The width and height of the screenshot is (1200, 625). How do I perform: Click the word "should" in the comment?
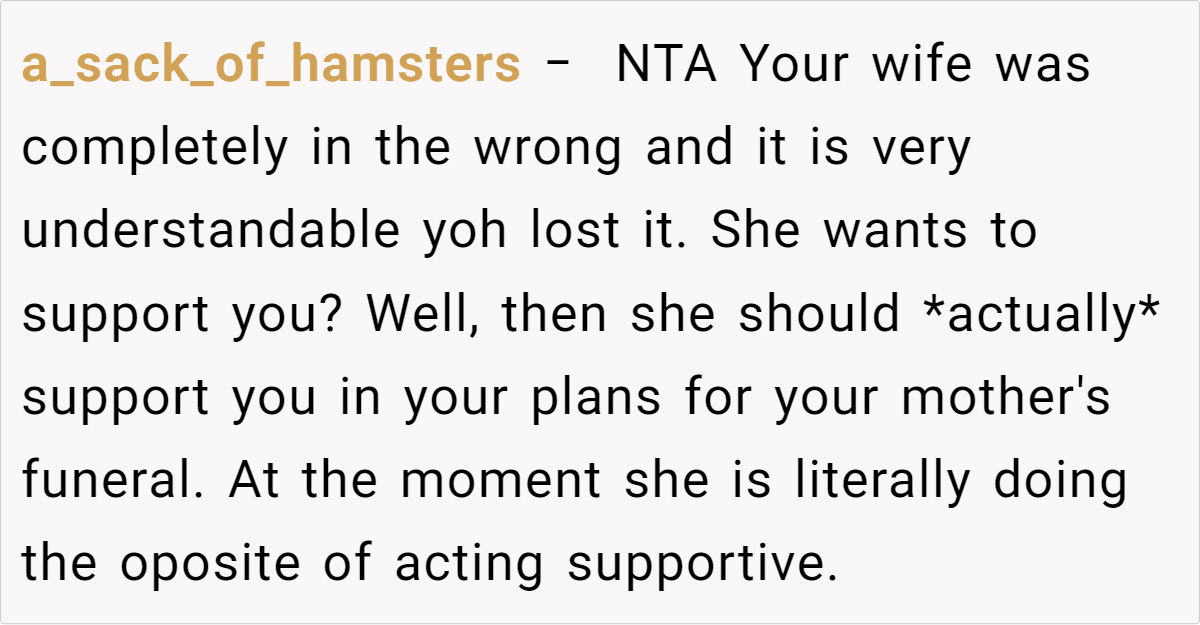click(819, 315)
